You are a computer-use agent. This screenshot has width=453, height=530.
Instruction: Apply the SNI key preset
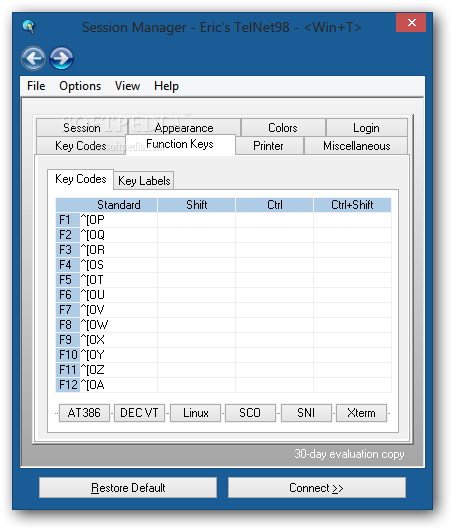pos(306,413)
